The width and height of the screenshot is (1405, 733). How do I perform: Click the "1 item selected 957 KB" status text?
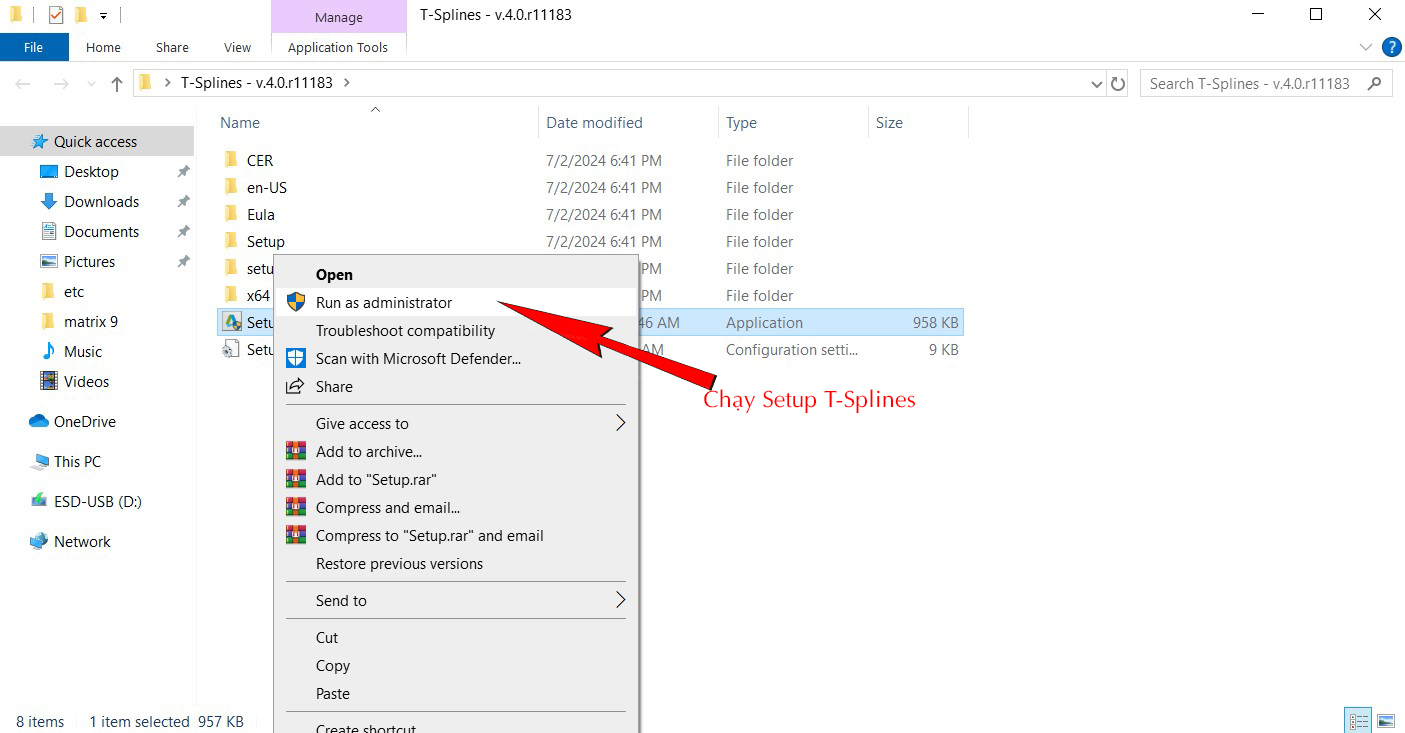tap(166, 721)
